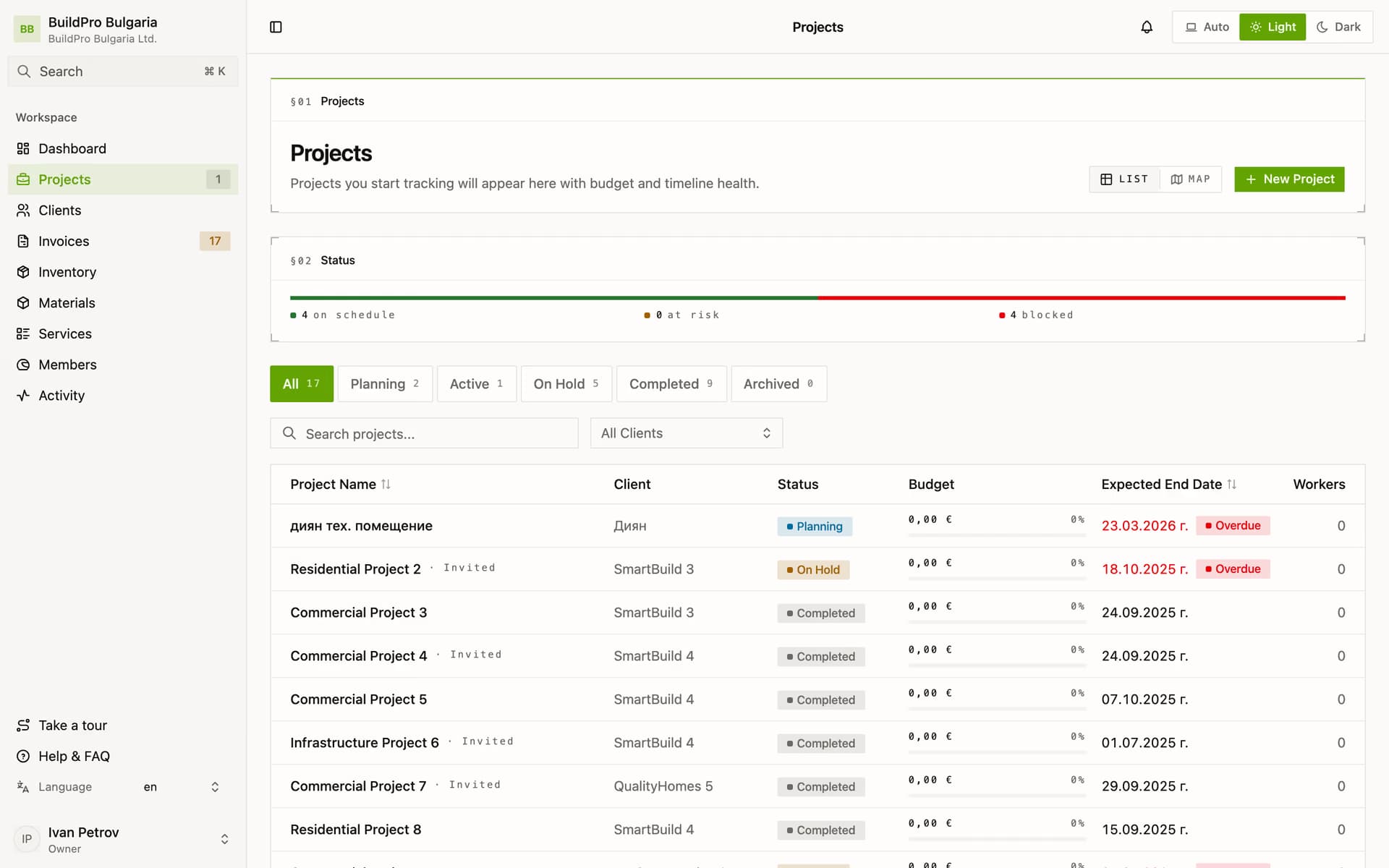Open Commercial Project 4 row
This screenshot has height=868, width=1389.
coord(817,656)
